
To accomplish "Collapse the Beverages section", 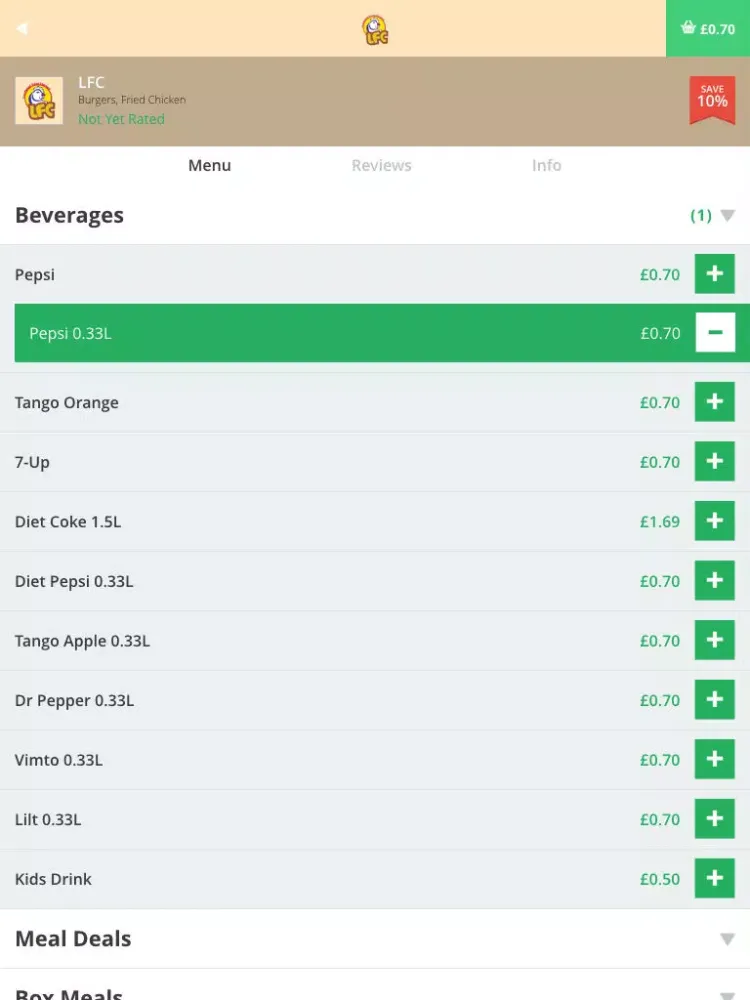I will [x=727, y=216].
